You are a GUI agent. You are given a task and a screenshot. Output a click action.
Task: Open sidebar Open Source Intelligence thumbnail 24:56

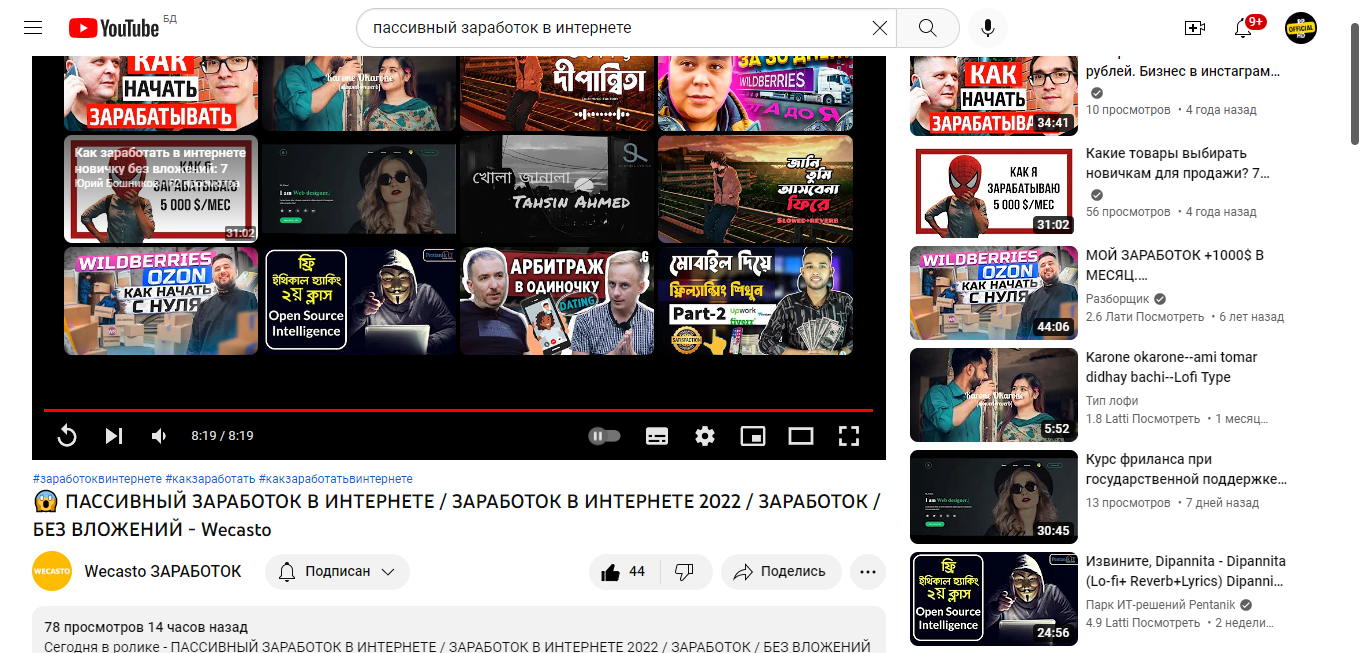pos(994,599)
